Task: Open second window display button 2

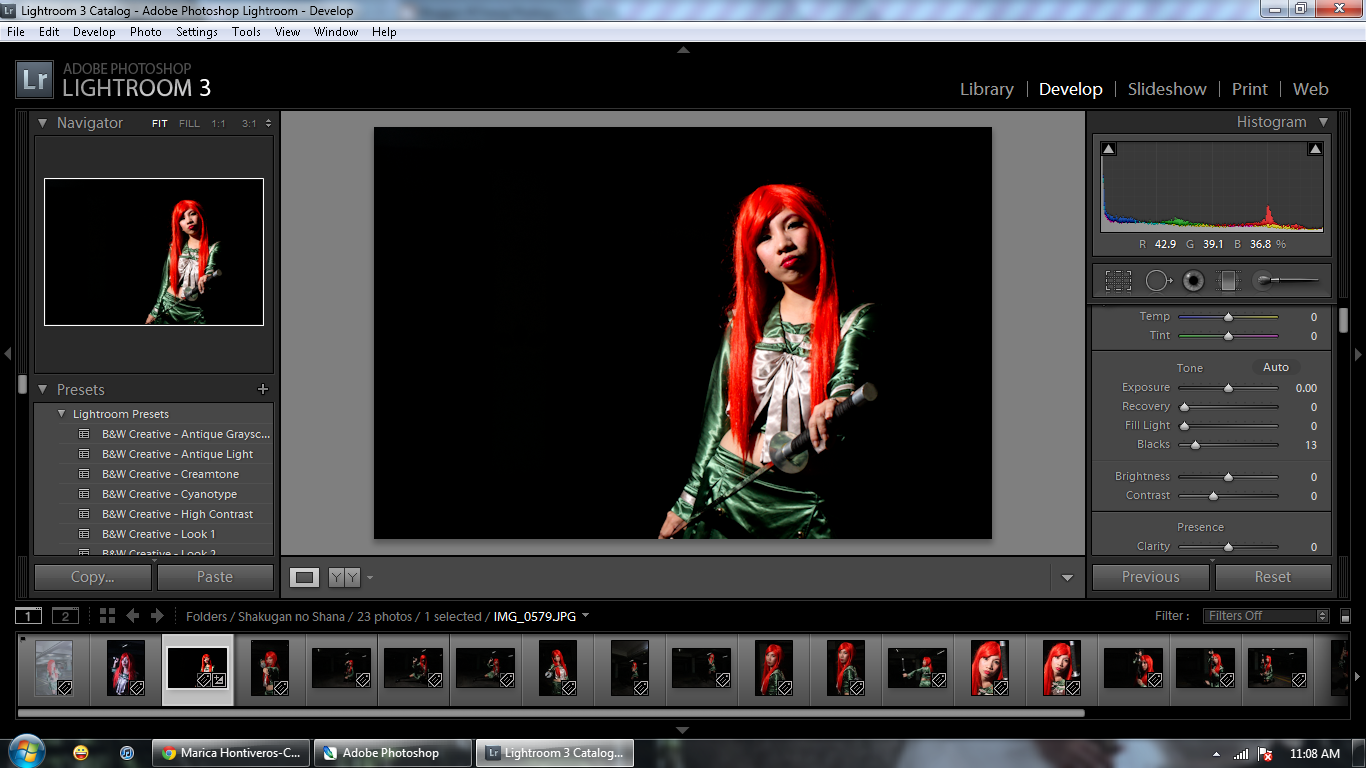Action: [x=65, y=616]
